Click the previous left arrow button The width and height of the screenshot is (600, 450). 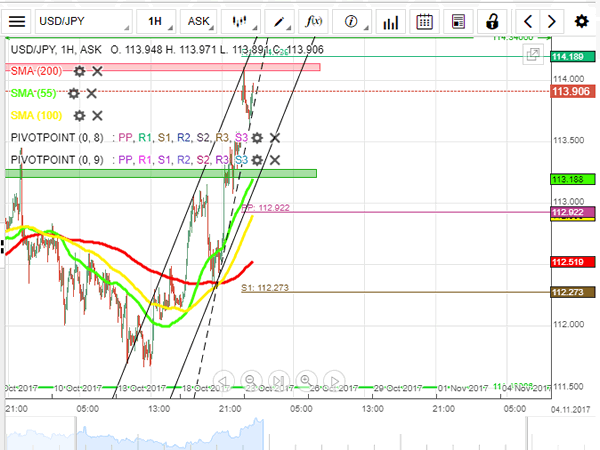pyautogui.click(x=528, y=20)
